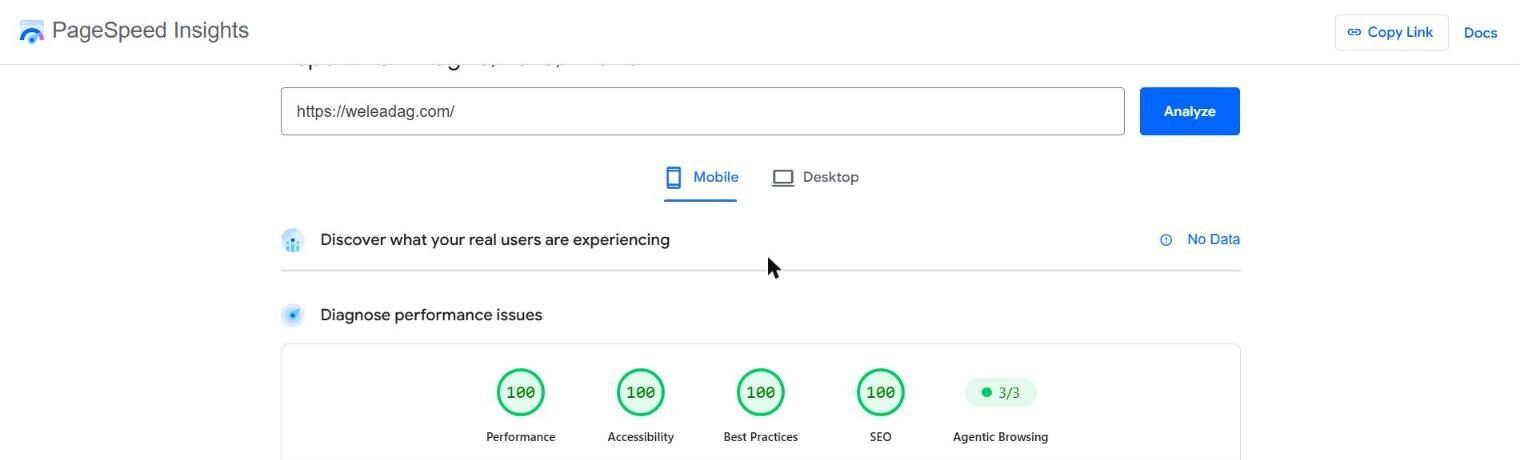Select the Accessibility score gauge showing 100
Screen dimensions: 1520x460
point(641,392)
